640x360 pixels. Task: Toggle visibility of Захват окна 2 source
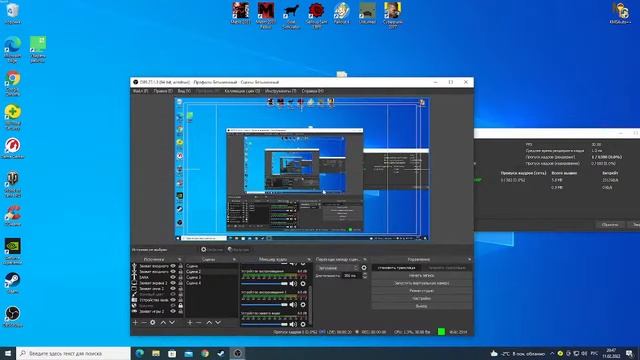tap(173, 289)
